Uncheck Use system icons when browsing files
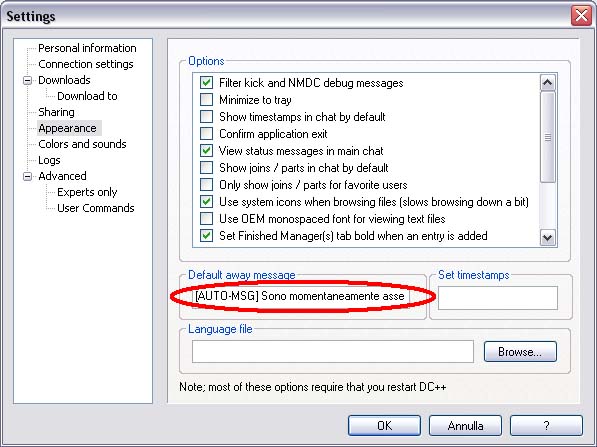Image resolution: width=597 pixels, height=447 pixels. click(x=206, y=202)
